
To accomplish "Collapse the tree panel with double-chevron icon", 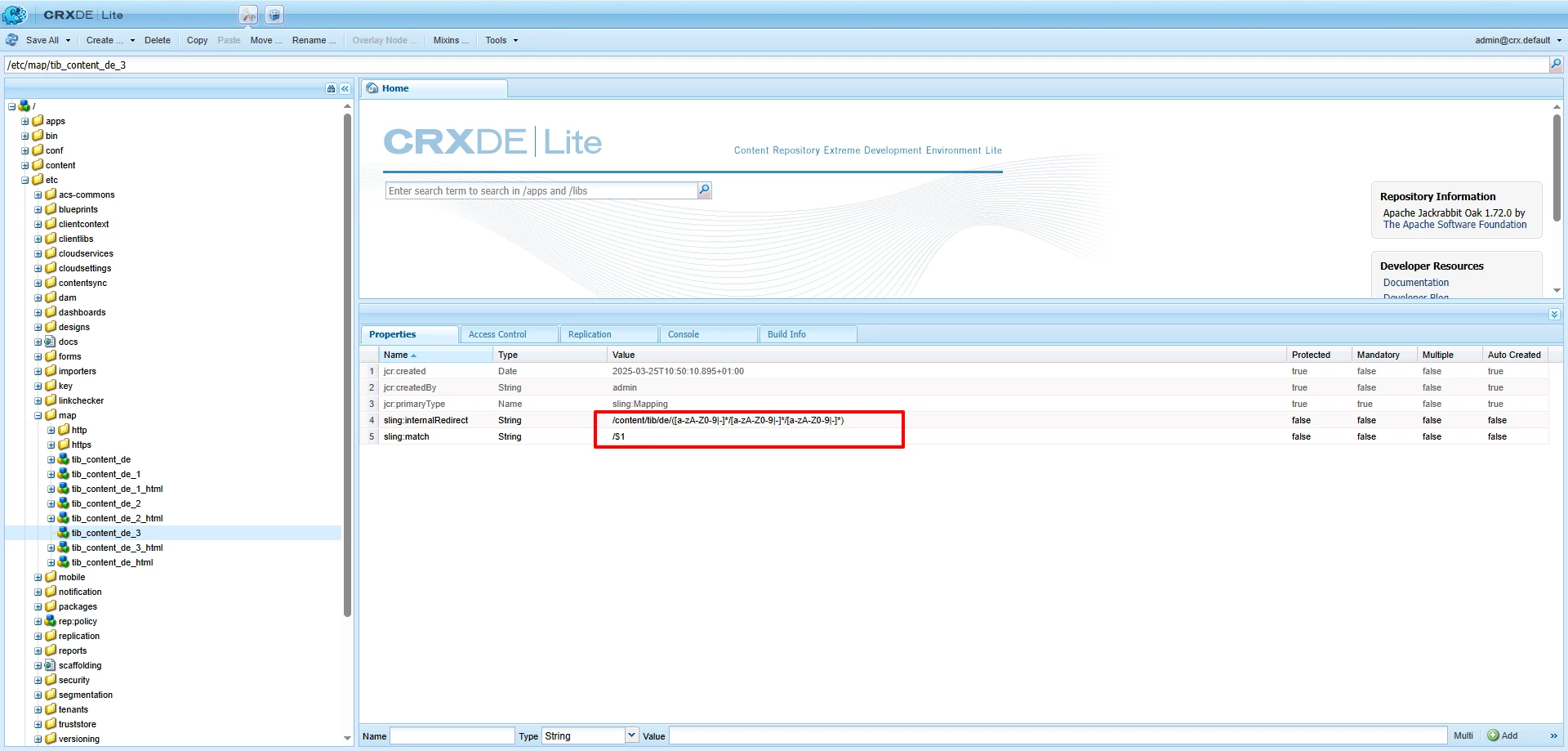I will [345, 88].
